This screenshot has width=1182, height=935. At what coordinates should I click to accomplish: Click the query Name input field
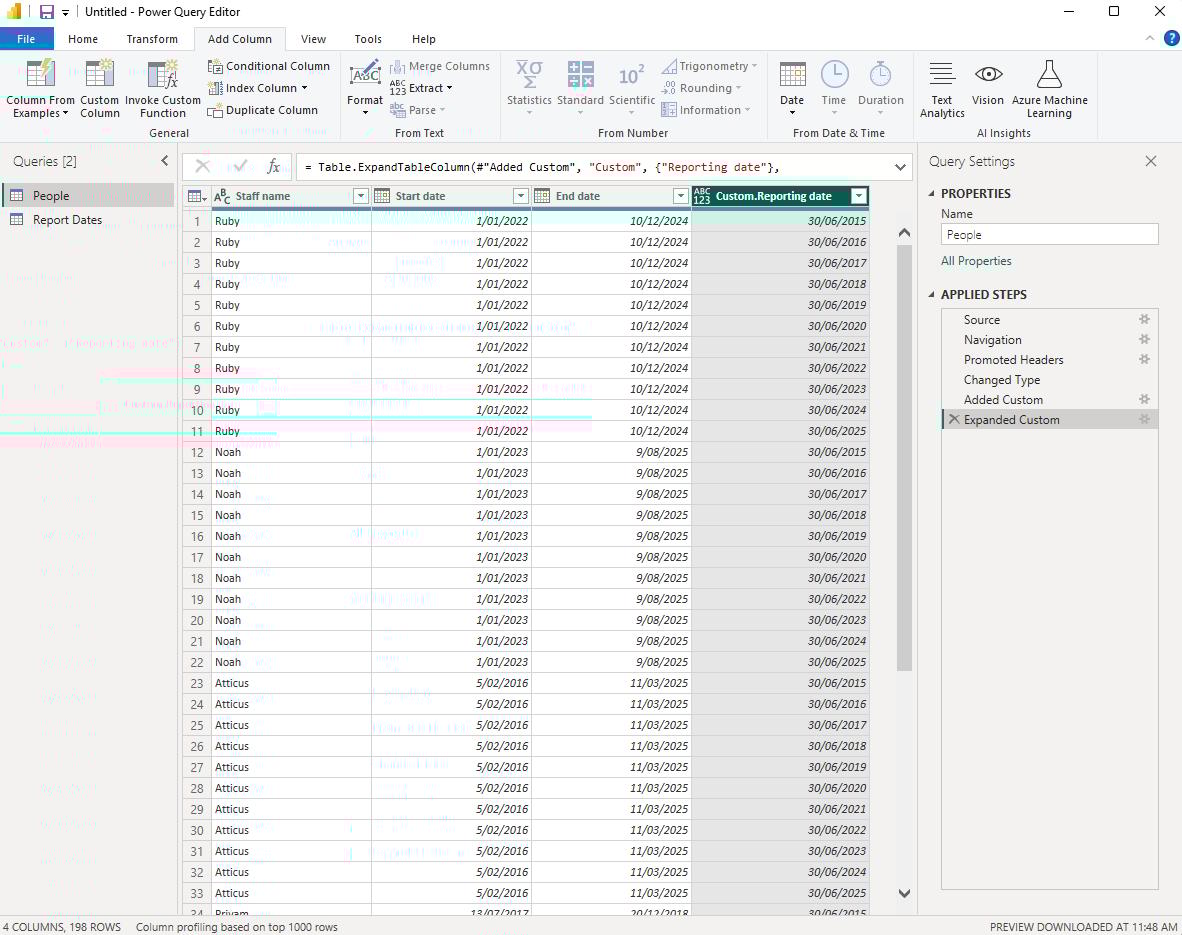tap(1049, 235)
